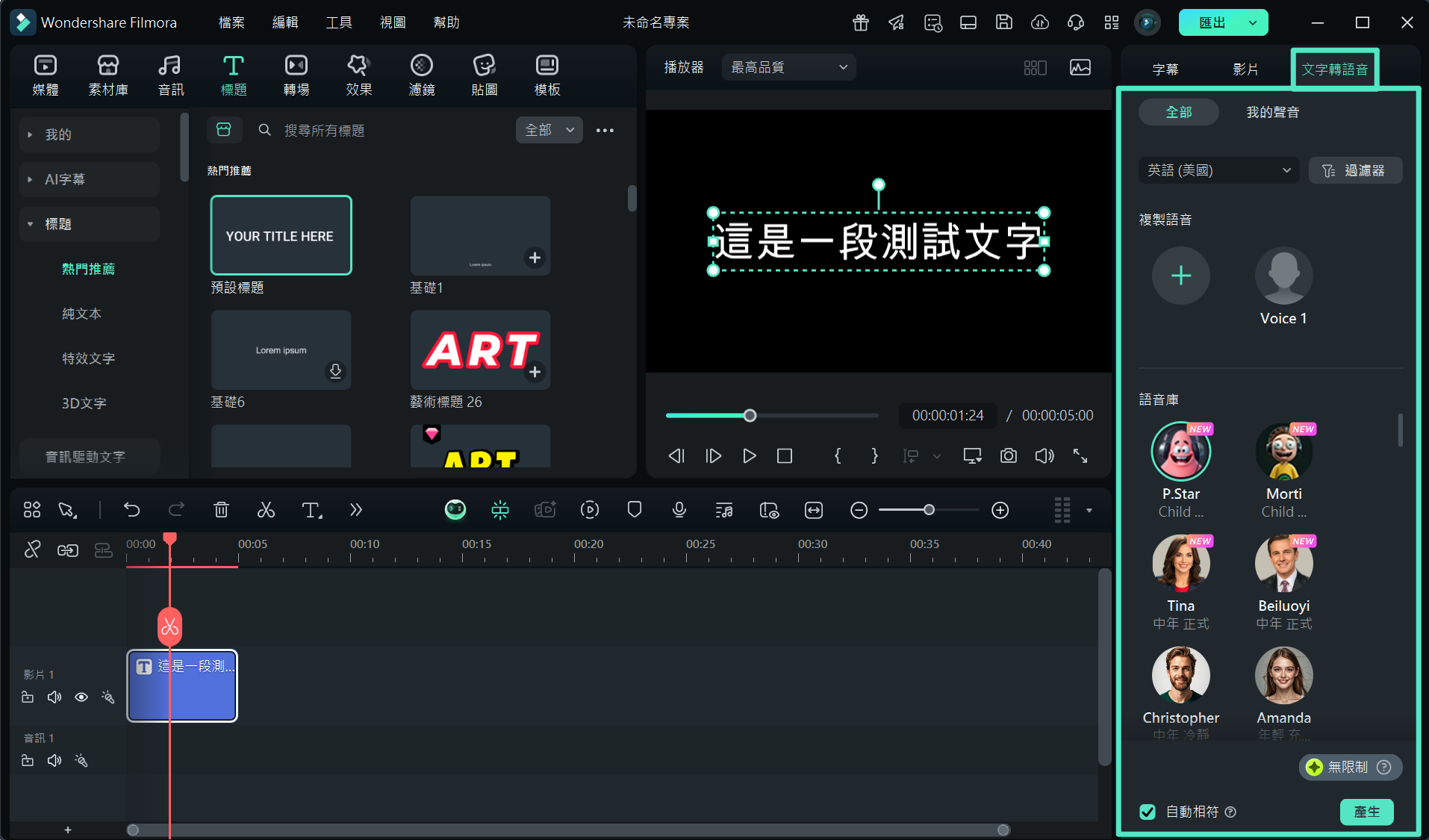The height and width of the screenshot is (840, 1429).
Task: Click the text tool in timeline toolbar
Action: tap(311, 510)
